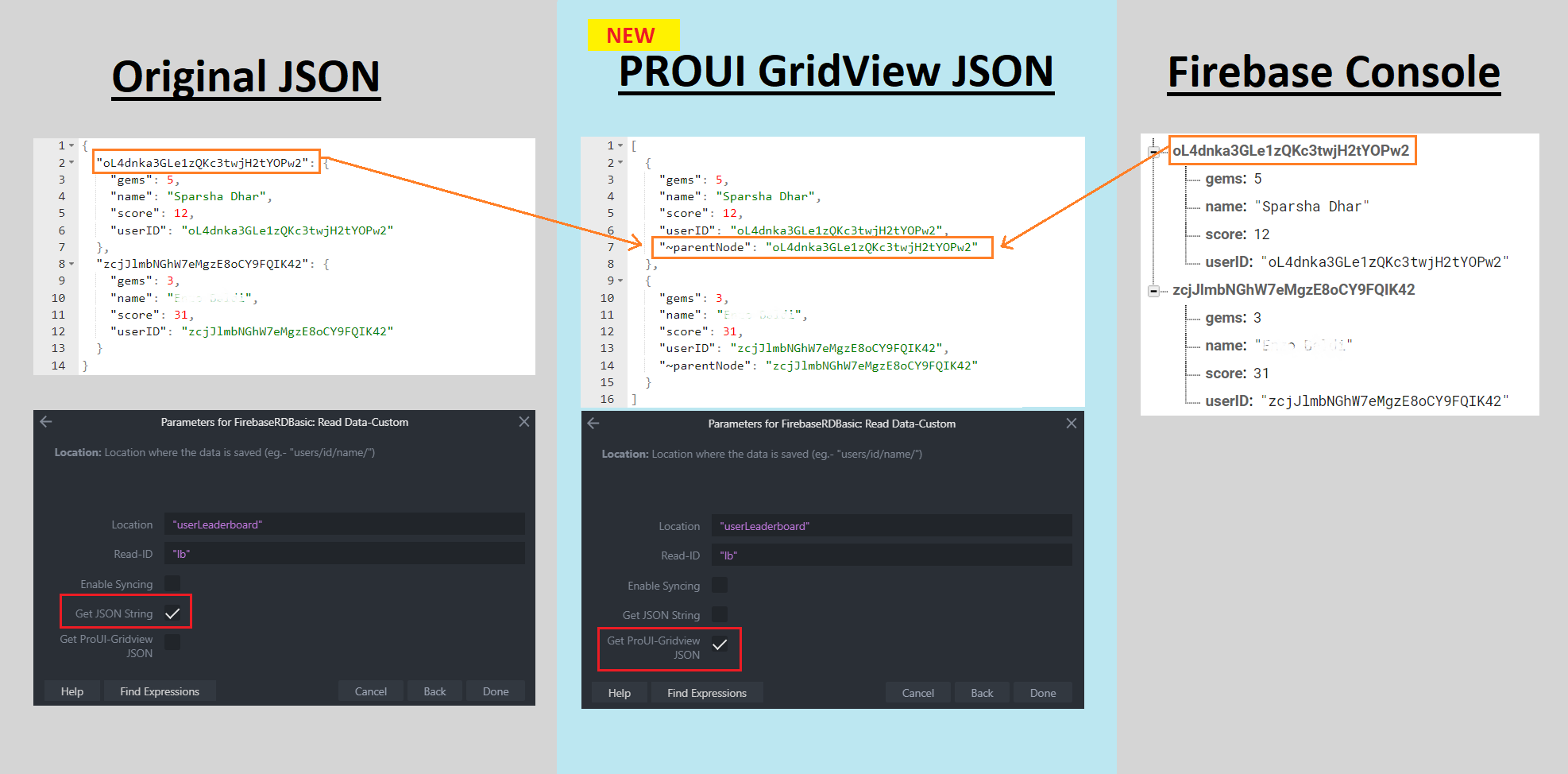Click back arrow in left Read Data-Custom dialog
The height and width of the screenshot is (774, 1568).
click(46, 422)
